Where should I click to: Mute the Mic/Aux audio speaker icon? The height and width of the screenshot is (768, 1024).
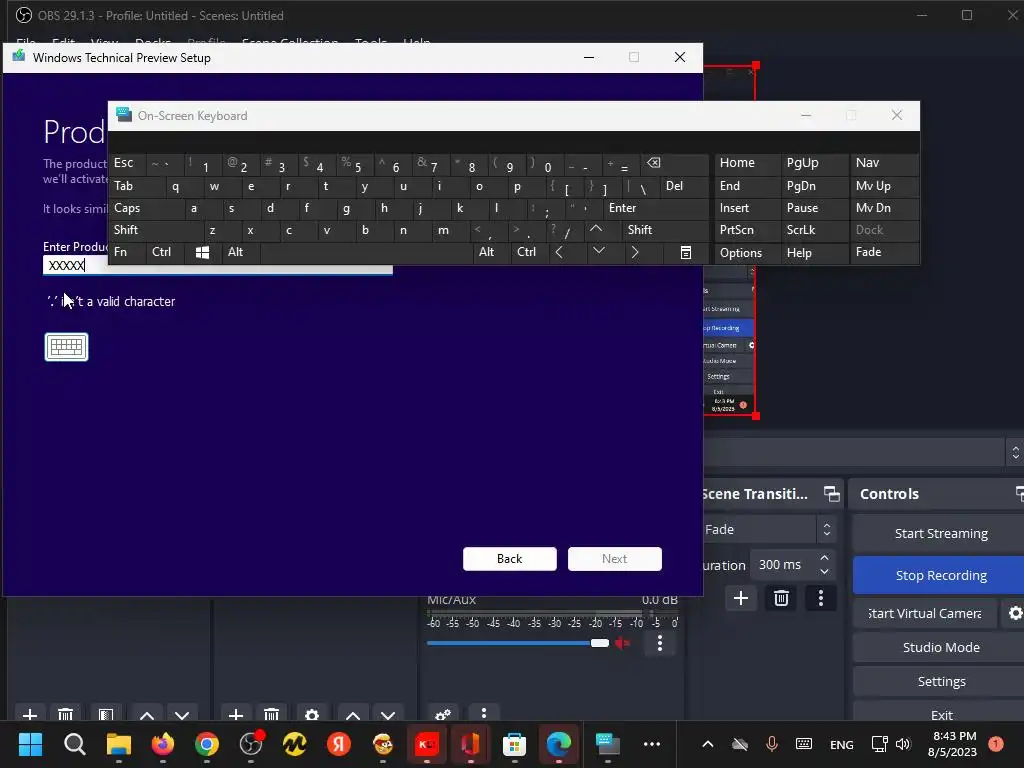pyautogui.click(x=622, y=643)
